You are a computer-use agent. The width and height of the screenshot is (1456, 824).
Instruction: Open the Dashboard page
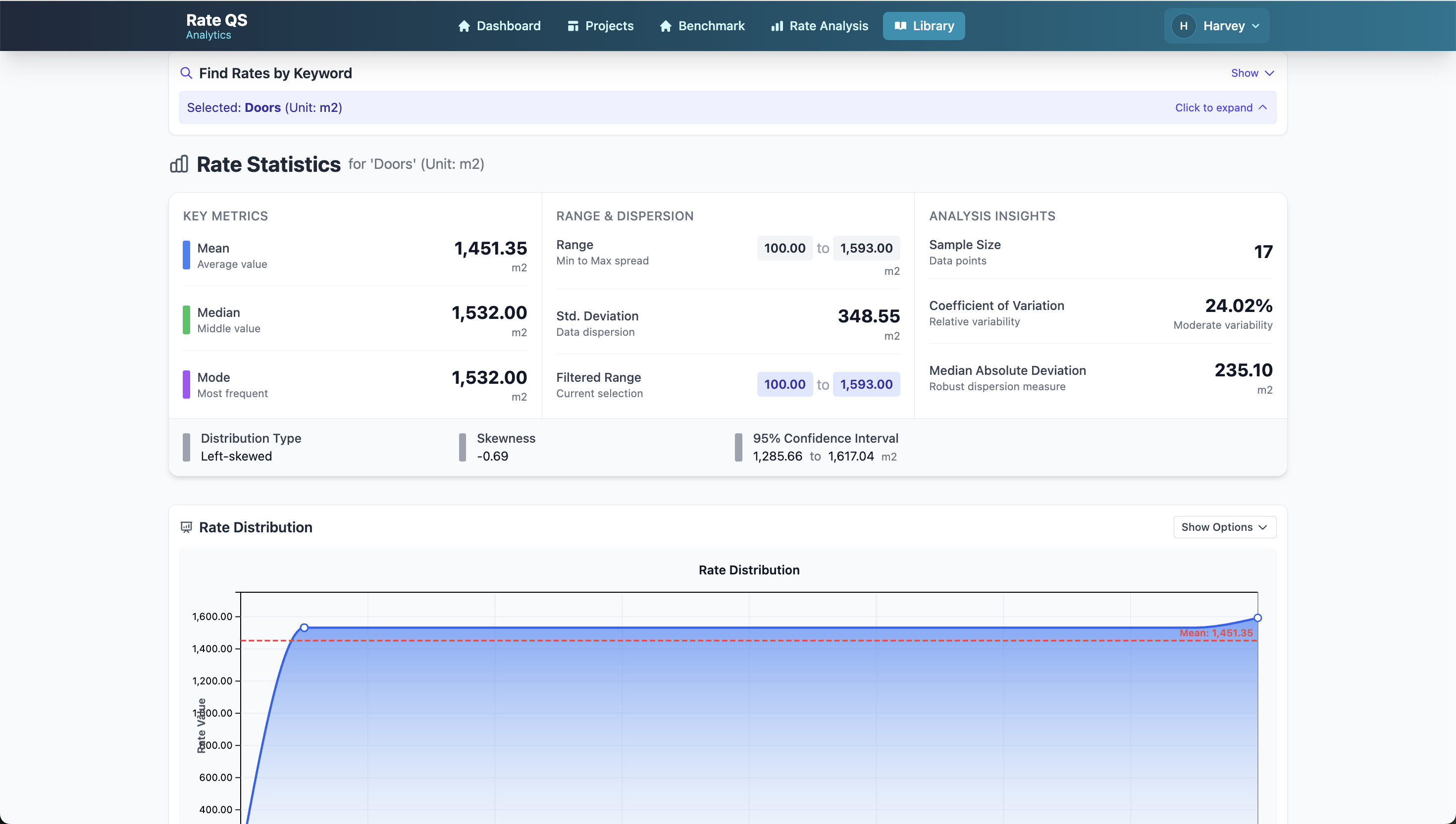click(x=499, y=26)
